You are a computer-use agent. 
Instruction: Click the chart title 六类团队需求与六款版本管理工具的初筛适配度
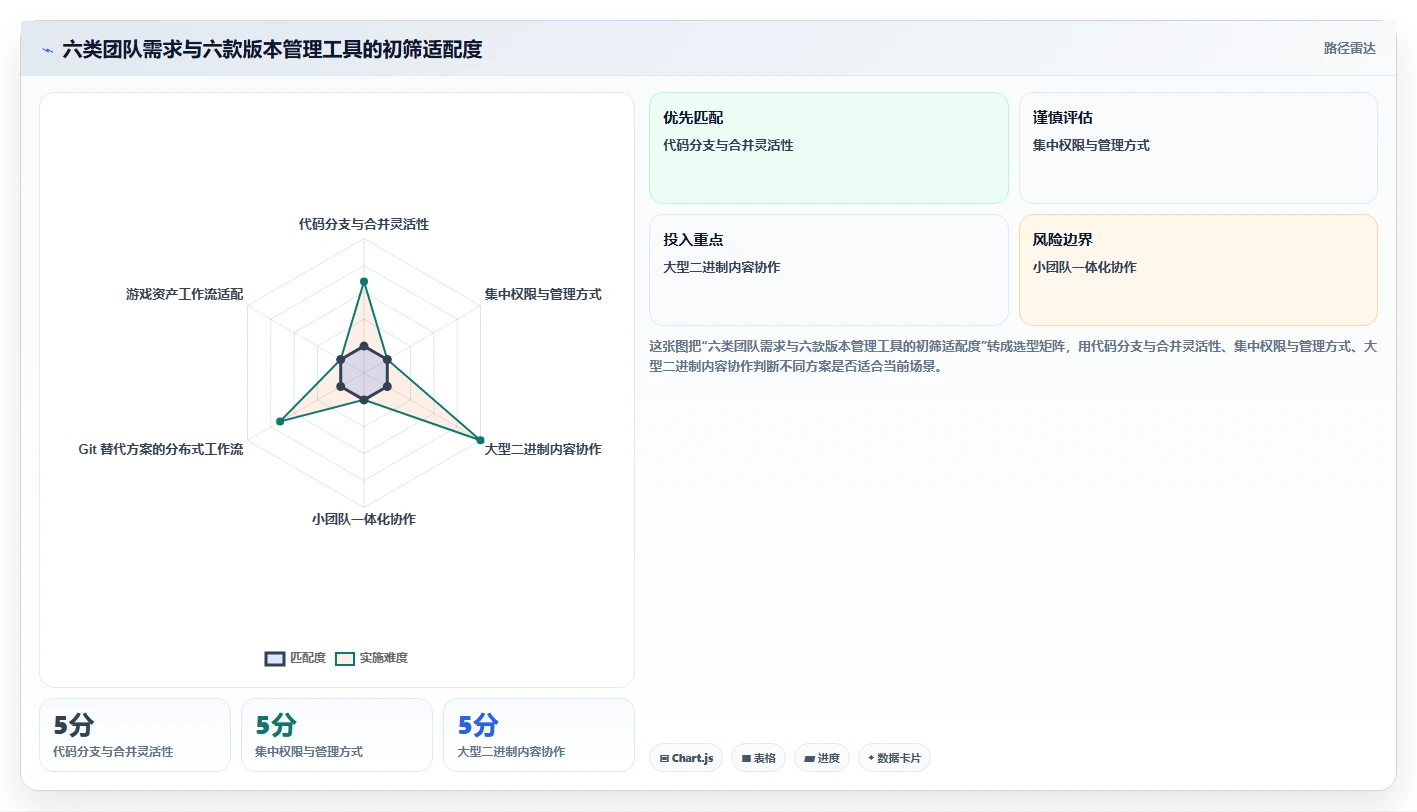[272, 49]
